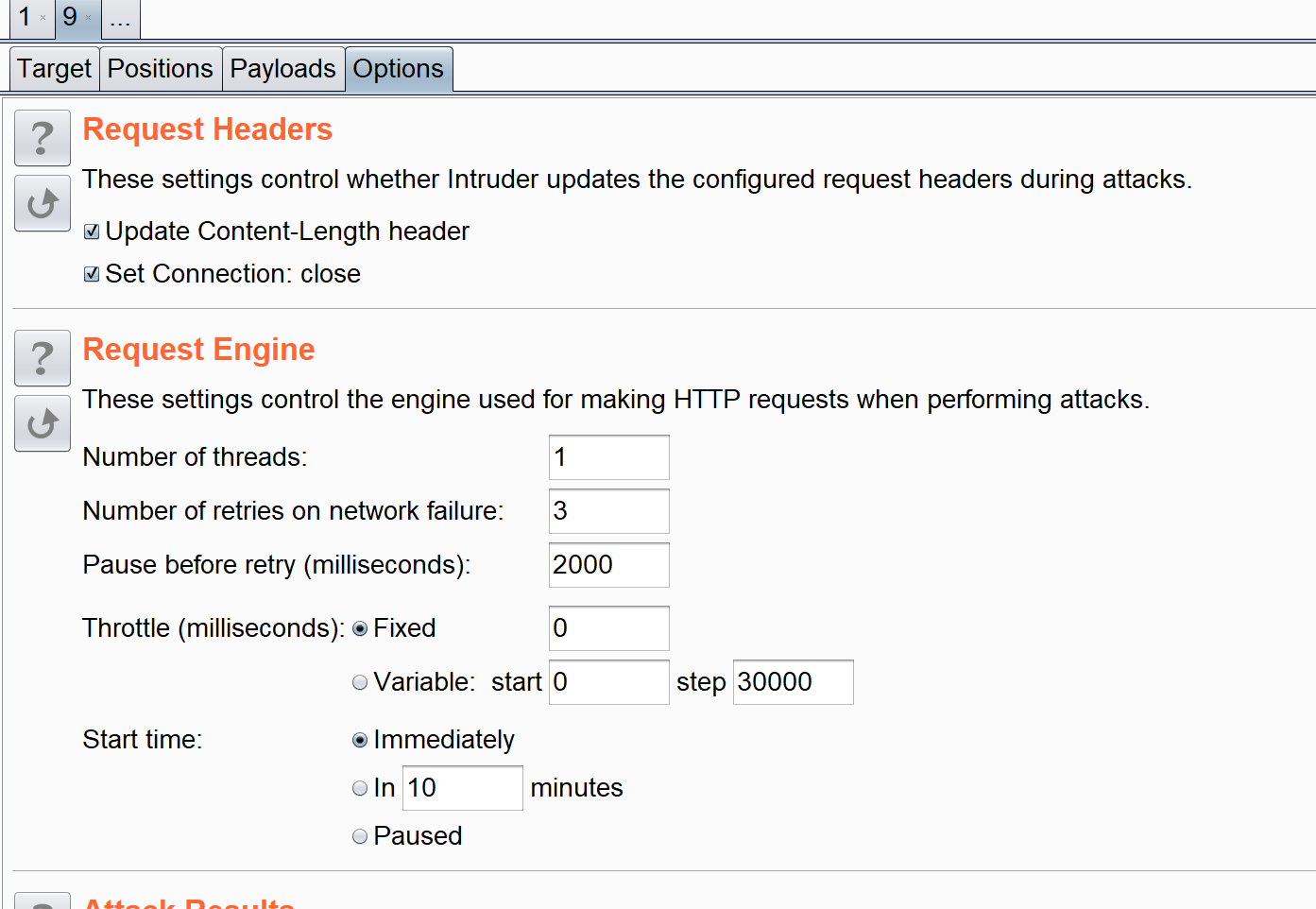Screen dimensions: 1316x909
Task: Open new tab with the ... tab
Action: tap(120, 17)
